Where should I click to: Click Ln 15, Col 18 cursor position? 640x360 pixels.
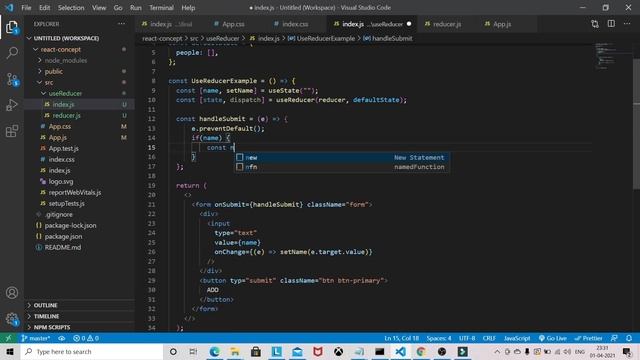click(x=402, y=338)
